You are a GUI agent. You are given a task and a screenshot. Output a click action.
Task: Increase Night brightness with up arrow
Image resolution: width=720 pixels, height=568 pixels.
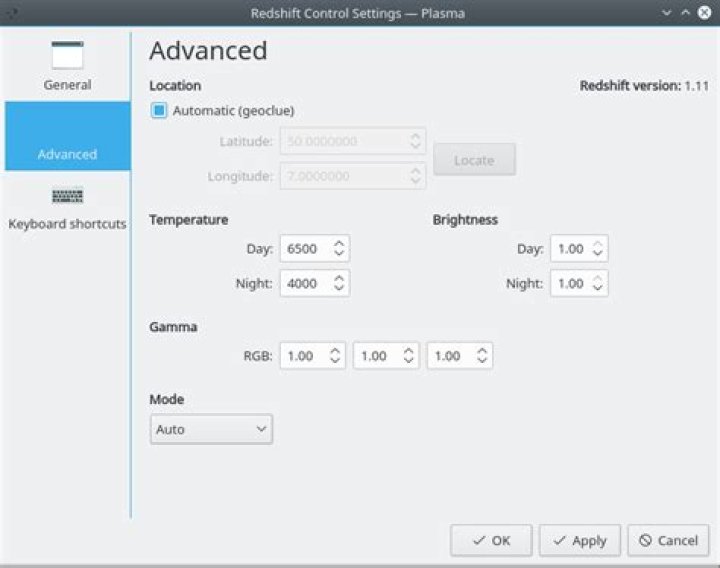click(x=597, y=278)
